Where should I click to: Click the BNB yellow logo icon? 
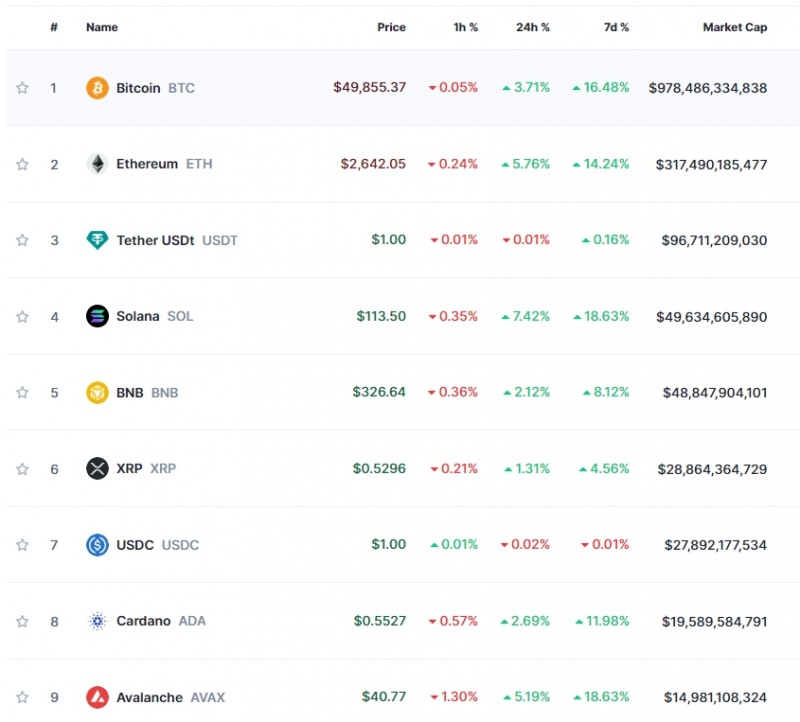tap(97, 392)
